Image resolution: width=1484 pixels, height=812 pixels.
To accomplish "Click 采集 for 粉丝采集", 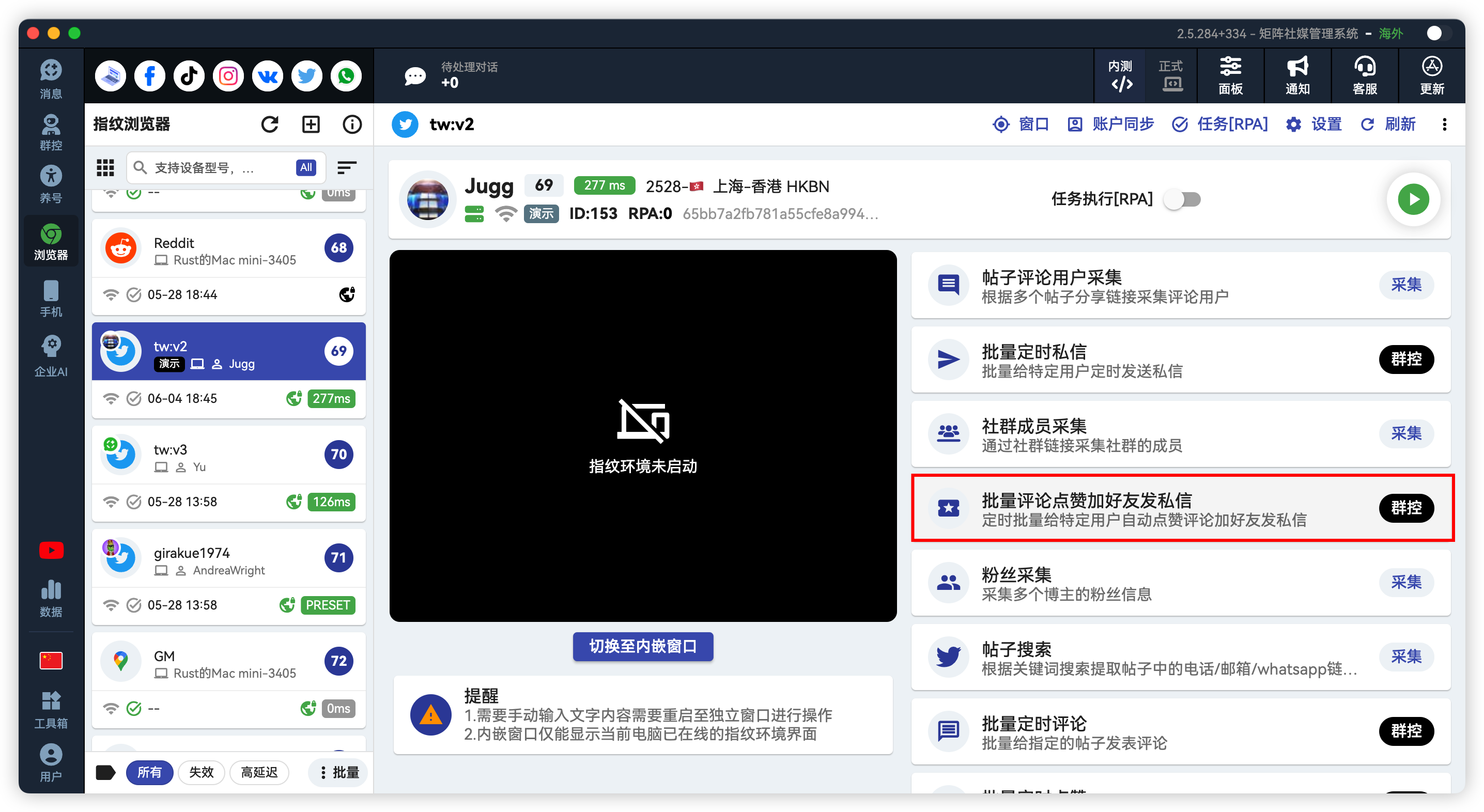I will (1405, 582).
